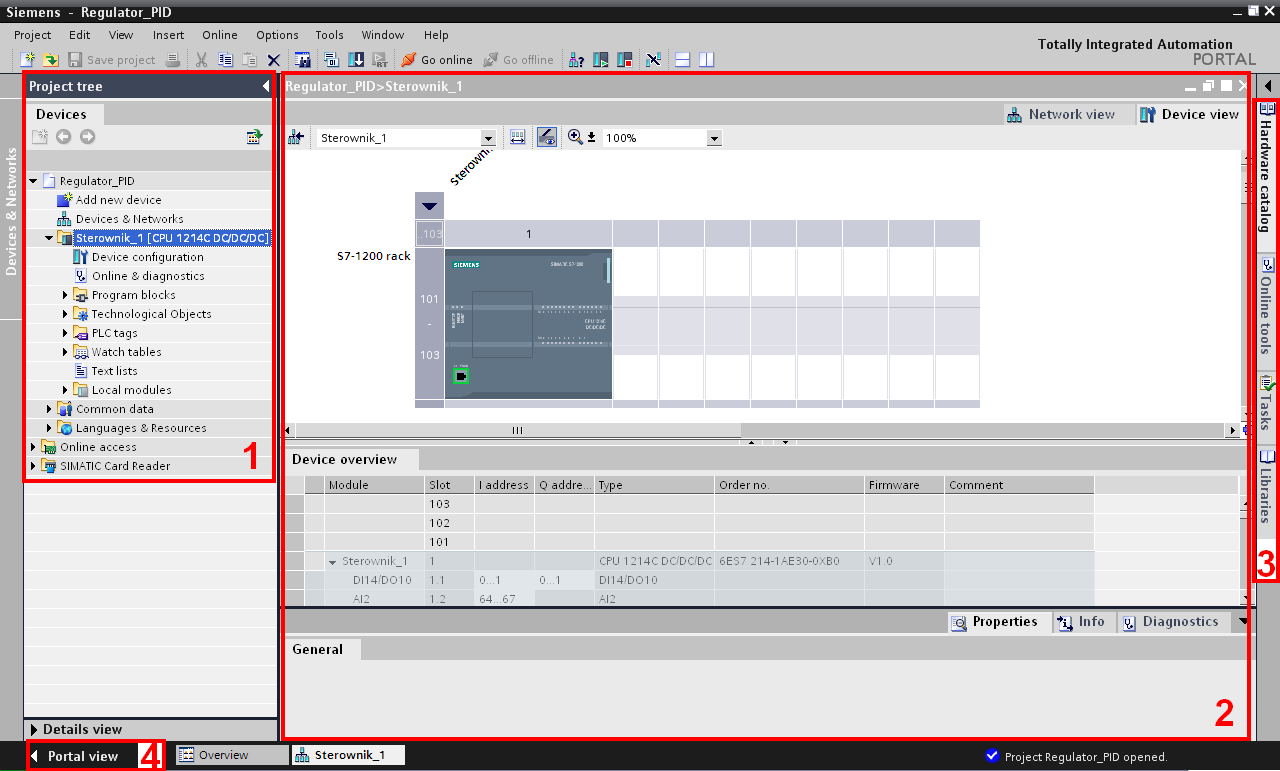
Task: Open the Options menu
Action: (277, 35)
